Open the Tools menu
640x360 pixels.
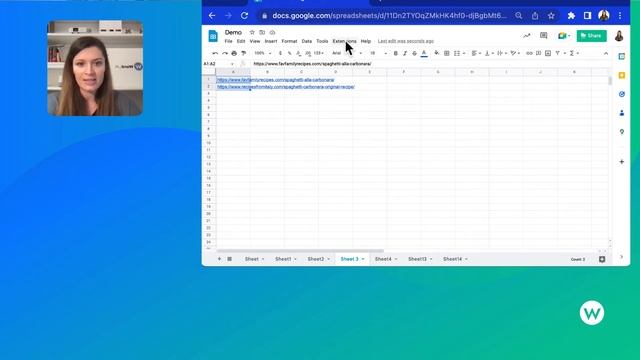322,41
